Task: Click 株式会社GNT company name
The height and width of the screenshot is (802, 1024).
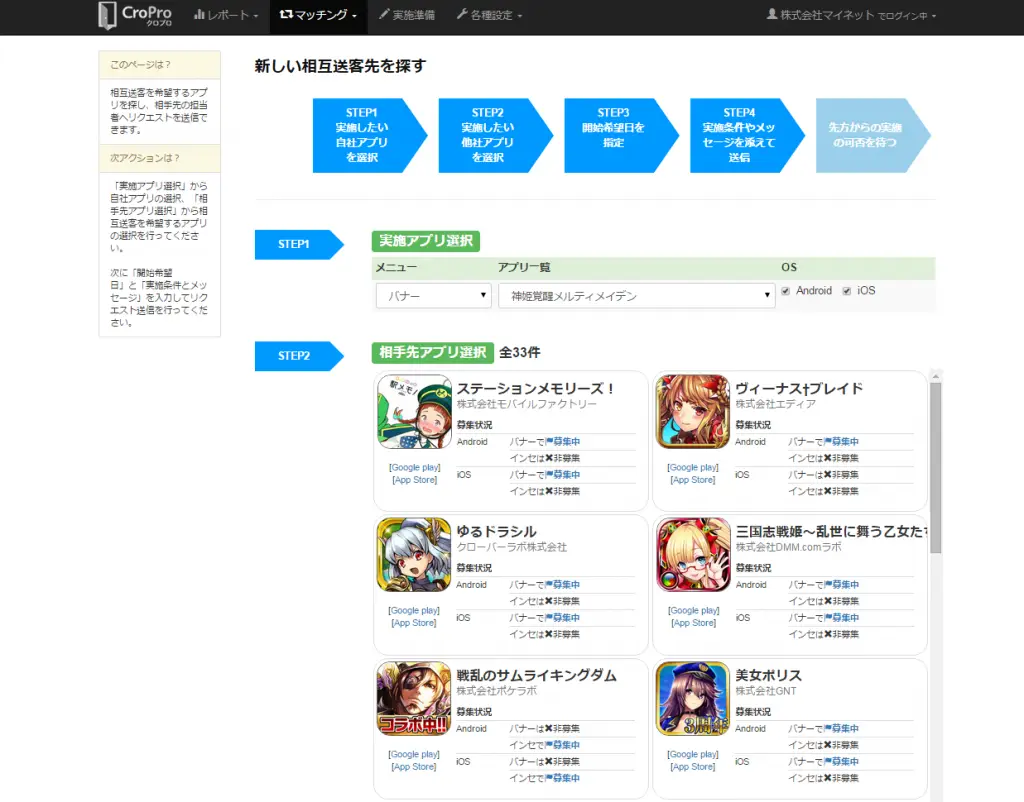Action: click(766, 691)
